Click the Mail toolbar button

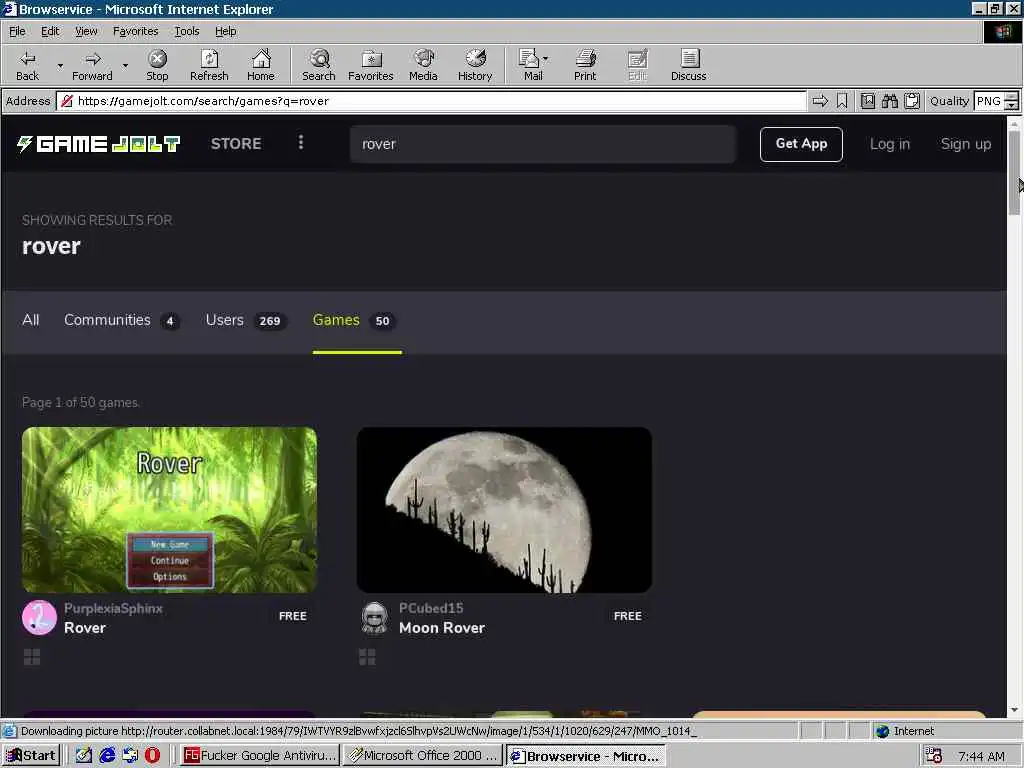pyautogui.click(x=530, y=65)
